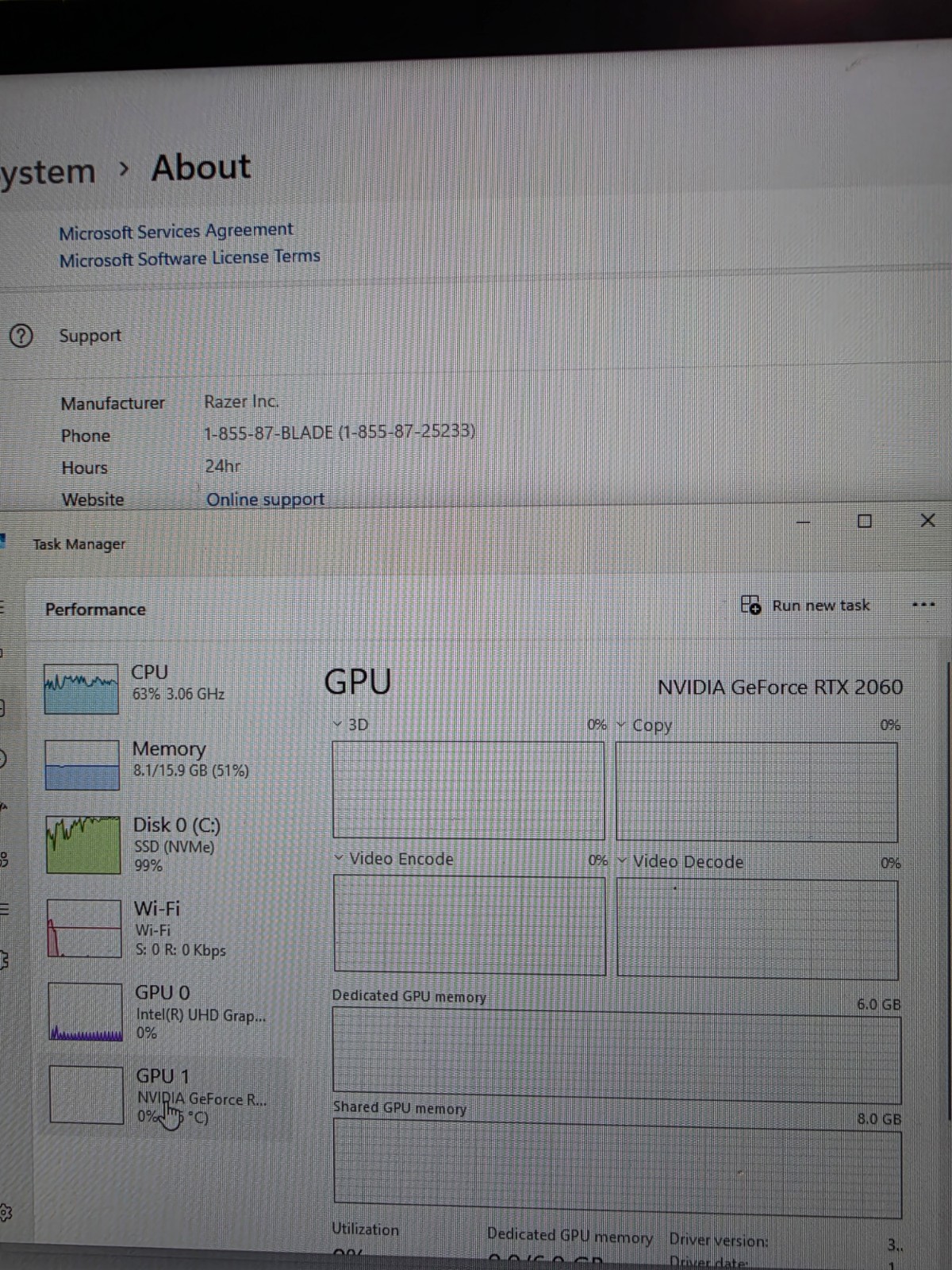Click the About page title in Settings
The image size is (952, 1270).
click(x=202, y=167)
